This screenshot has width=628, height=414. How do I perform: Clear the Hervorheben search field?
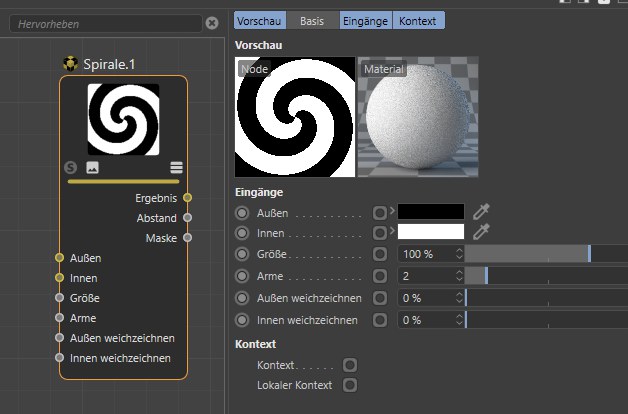point(212,22)
